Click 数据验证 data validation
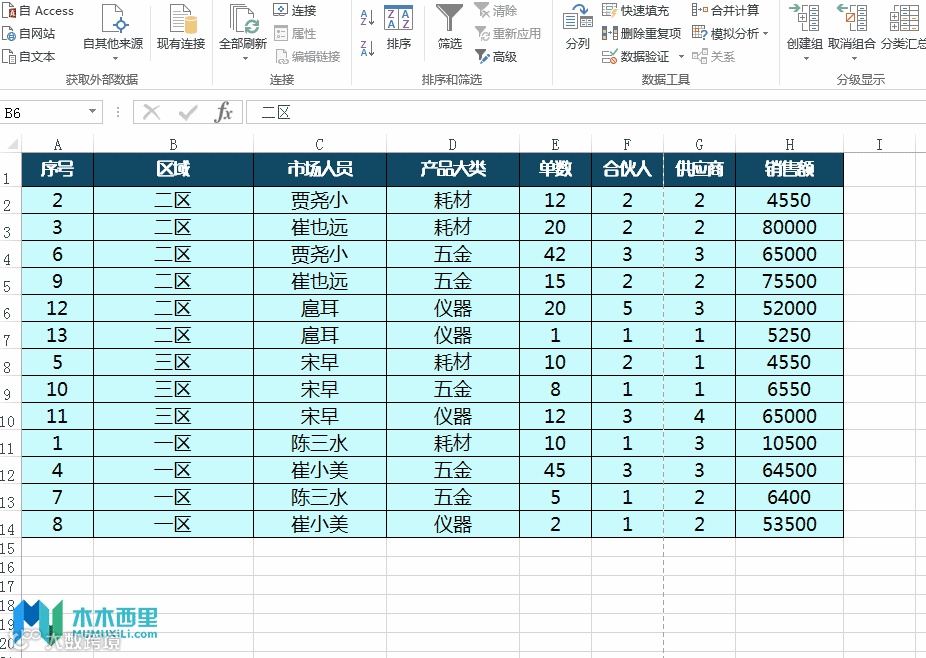 click(635, 57)
